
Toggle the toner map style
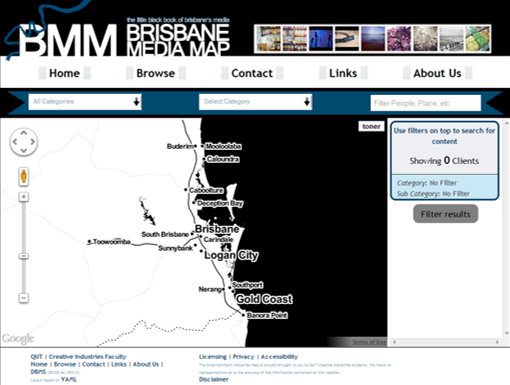point(371,126)
